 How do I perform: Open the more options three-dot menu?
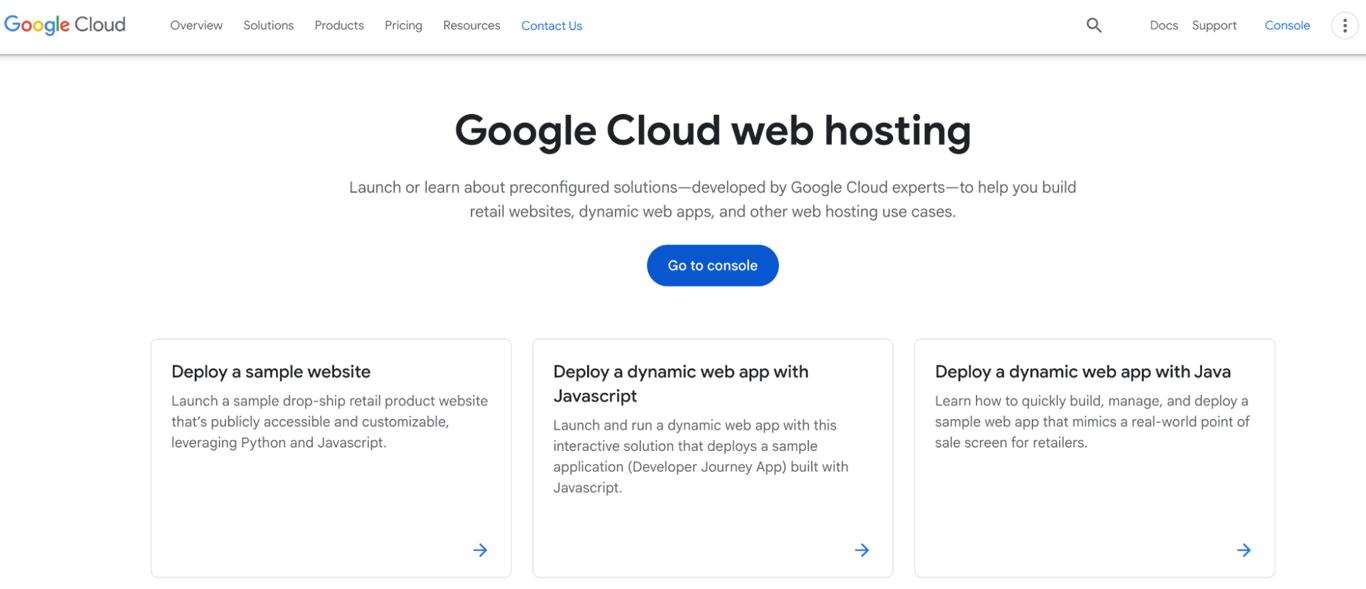point(1344,25)
